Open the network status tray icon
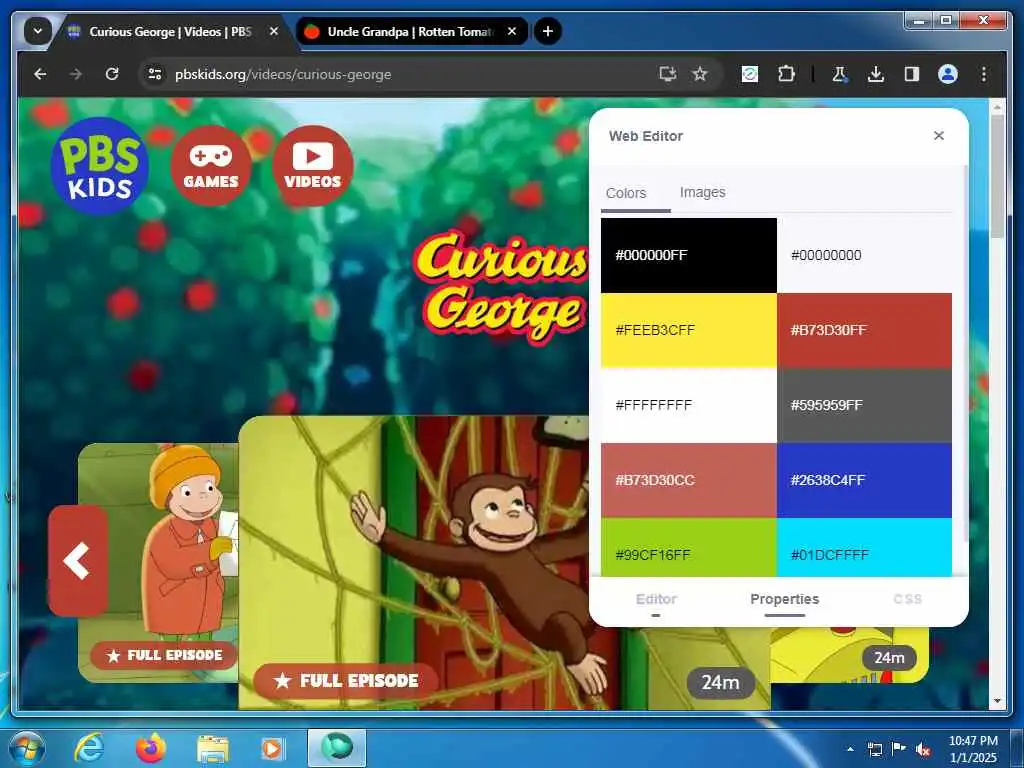Image resolution: width=1024 pixels, height=768 pixels. pos(874,749)
